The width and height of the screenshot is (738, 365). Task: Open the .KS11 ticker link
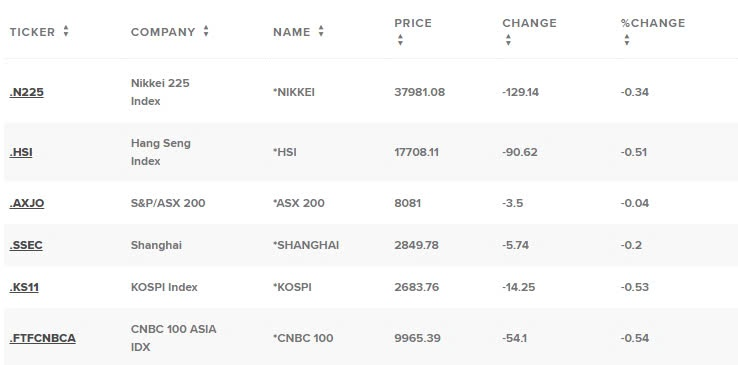click(x=24, y=287)
